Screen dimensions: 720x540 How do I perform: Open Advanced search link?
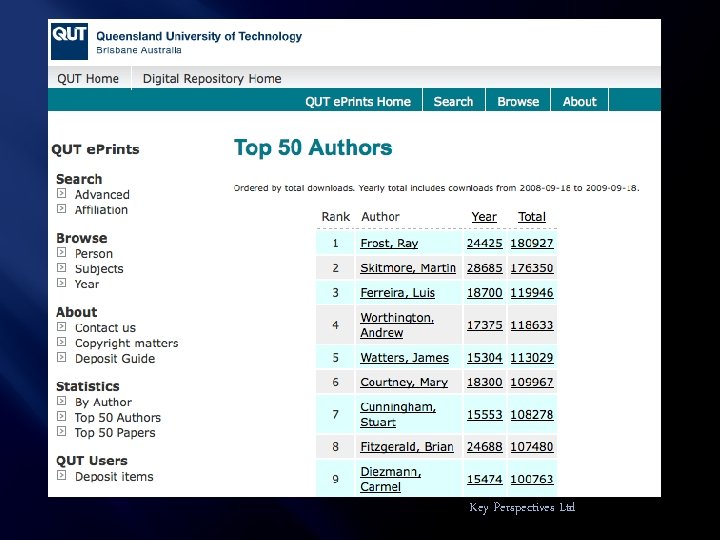click(x=102, y=195)
